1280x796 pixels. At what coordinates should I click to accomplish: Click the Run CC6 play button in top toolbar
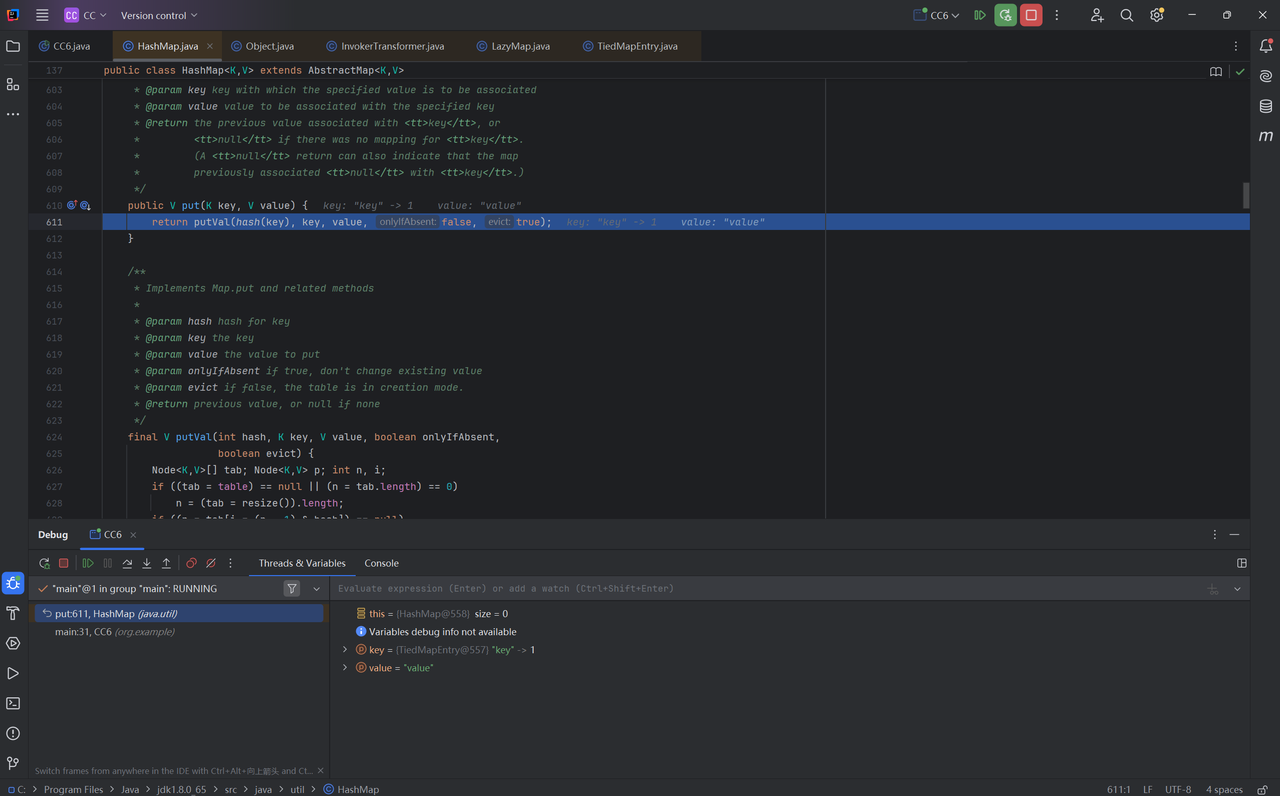(980, 15)
